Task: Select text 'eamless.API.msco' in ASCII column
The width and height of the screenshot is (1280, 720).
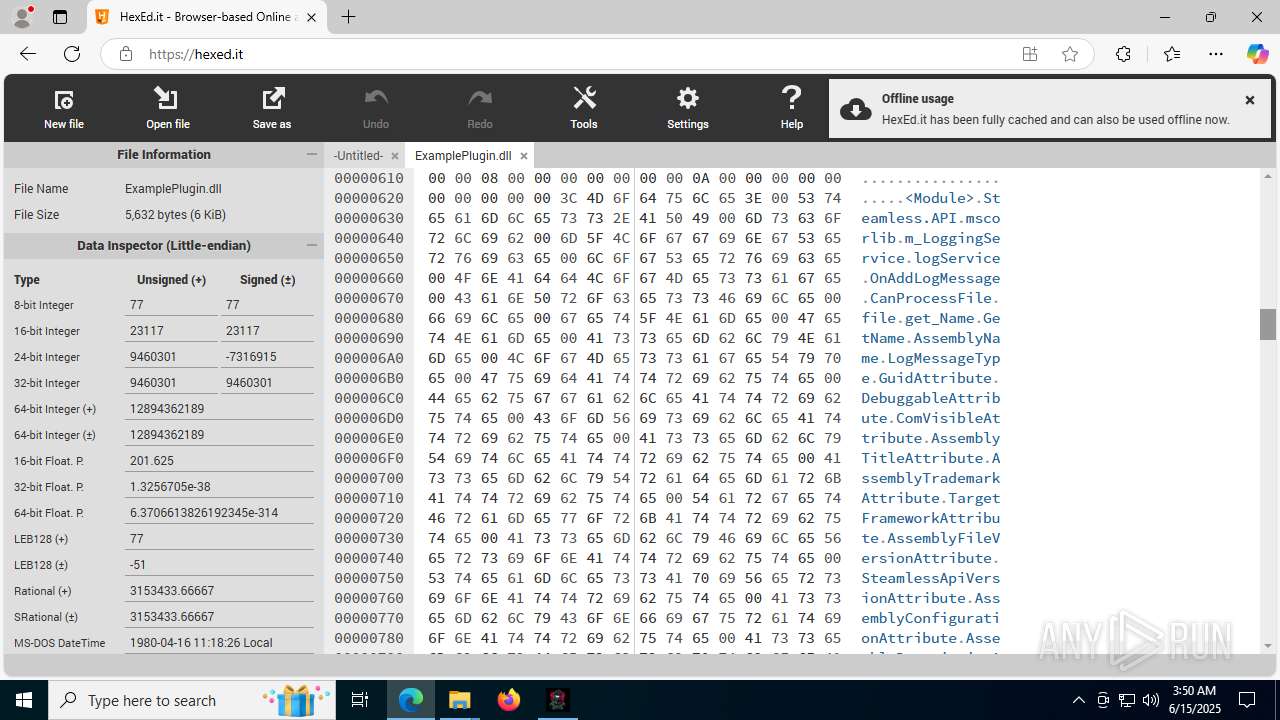Action: pyautogui.click(x=931, y=218)
